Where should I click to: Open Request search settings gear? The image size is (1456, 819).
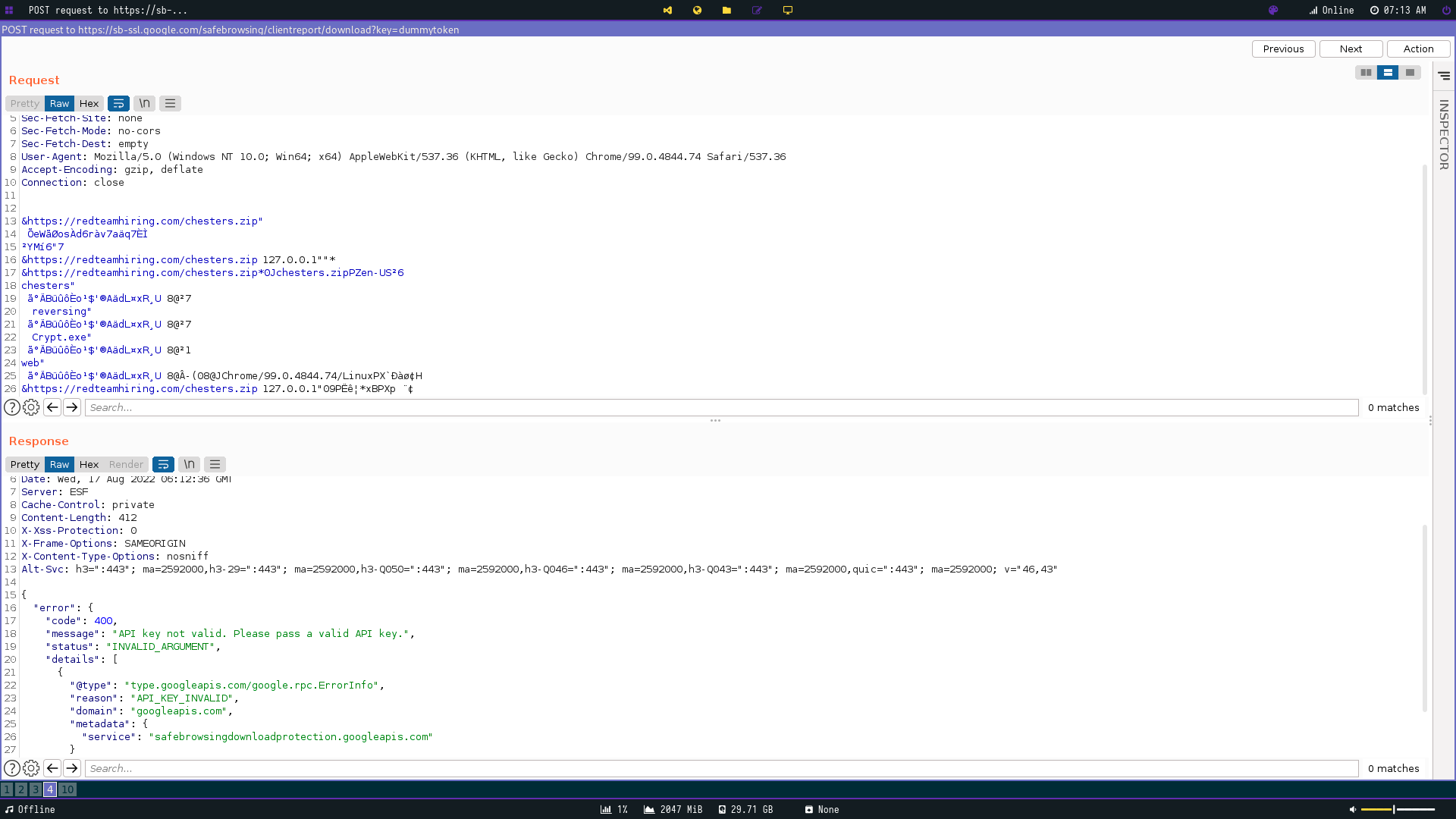click(x=31, y=407)
